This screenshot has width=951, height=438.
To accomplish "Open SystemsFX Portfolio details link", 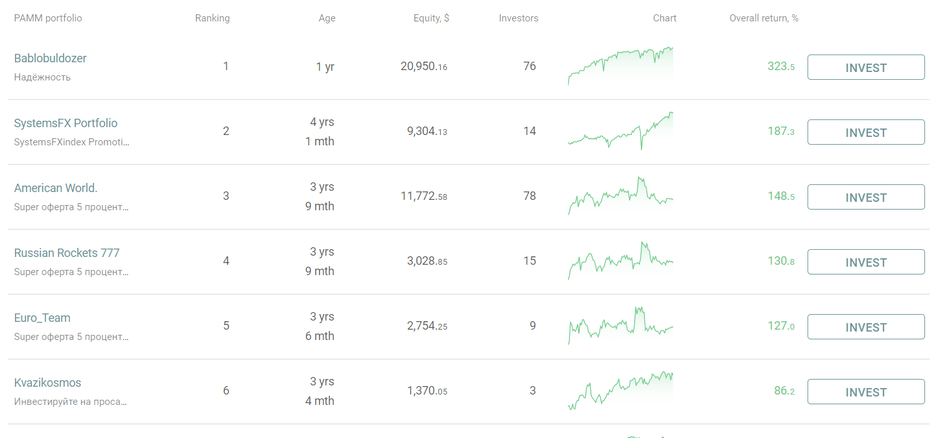I will (x=65, y=123).
